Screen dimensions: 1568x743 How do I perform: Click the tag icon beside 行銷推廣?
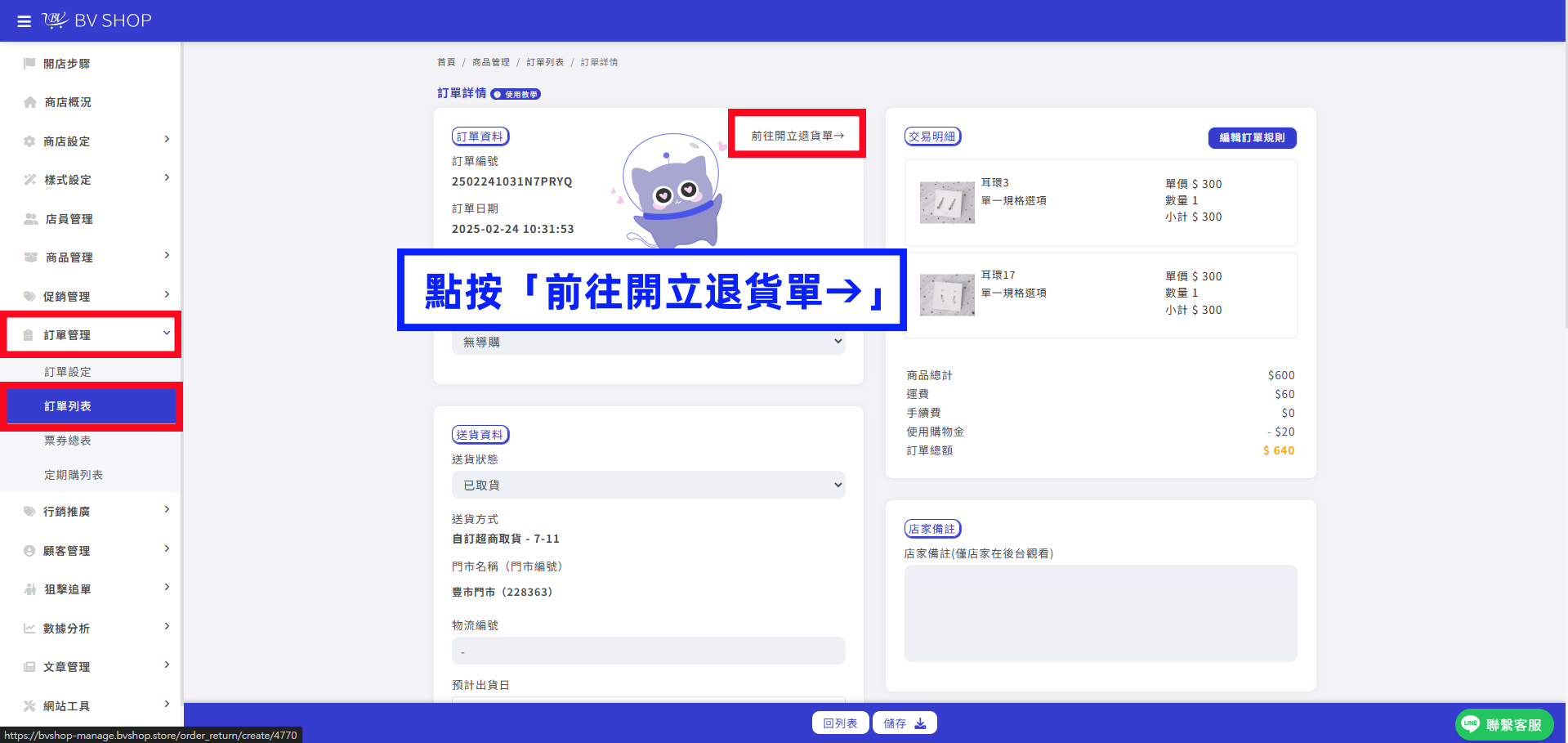[29, 512]
